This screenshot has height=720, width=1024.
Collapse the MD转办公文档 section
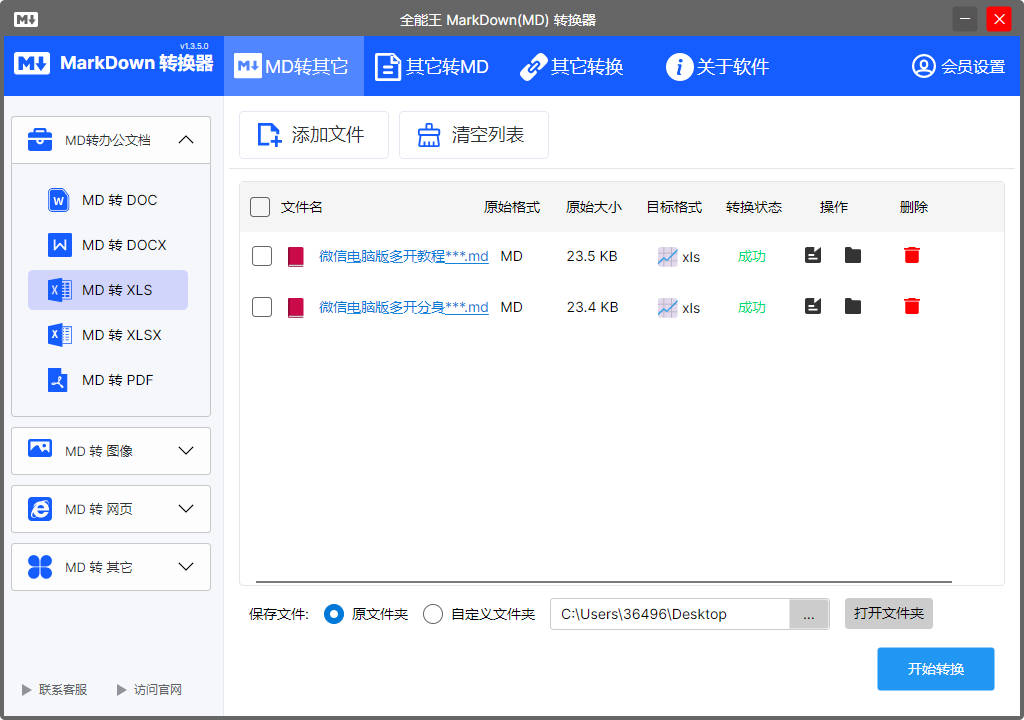coord(186,139)
